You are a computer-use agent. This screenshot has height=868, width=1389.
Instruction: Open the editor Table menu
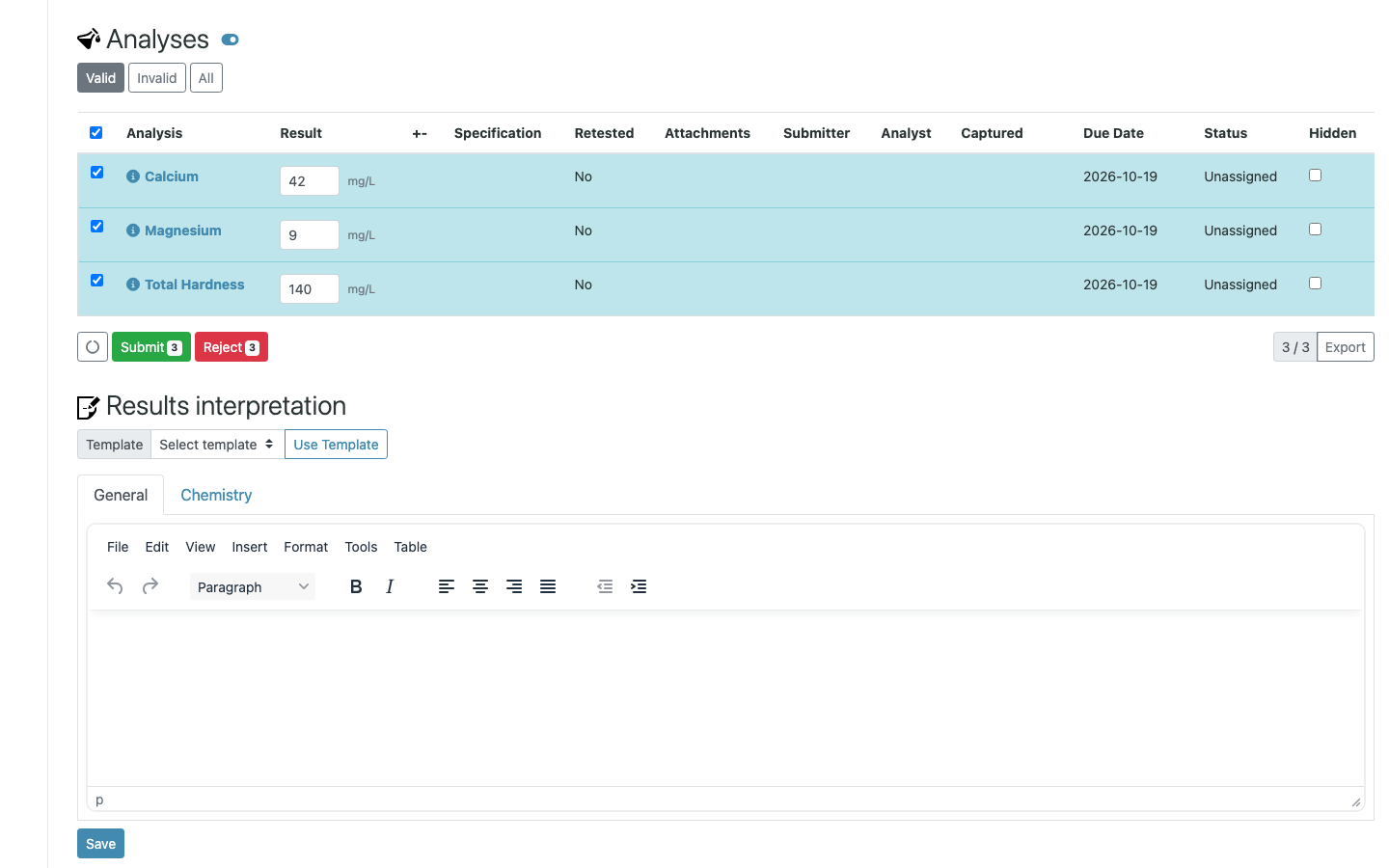(x=410, y=547)
